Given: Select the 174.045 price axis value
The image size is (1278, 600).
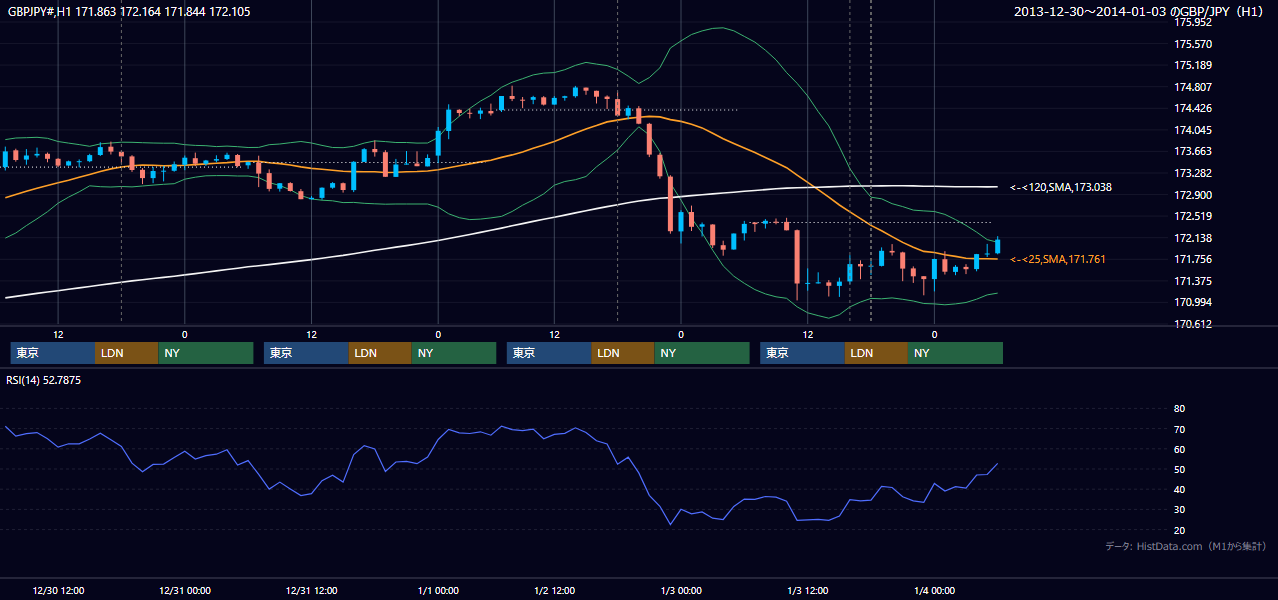Looking at the screenshot, I should point(1193,130).
